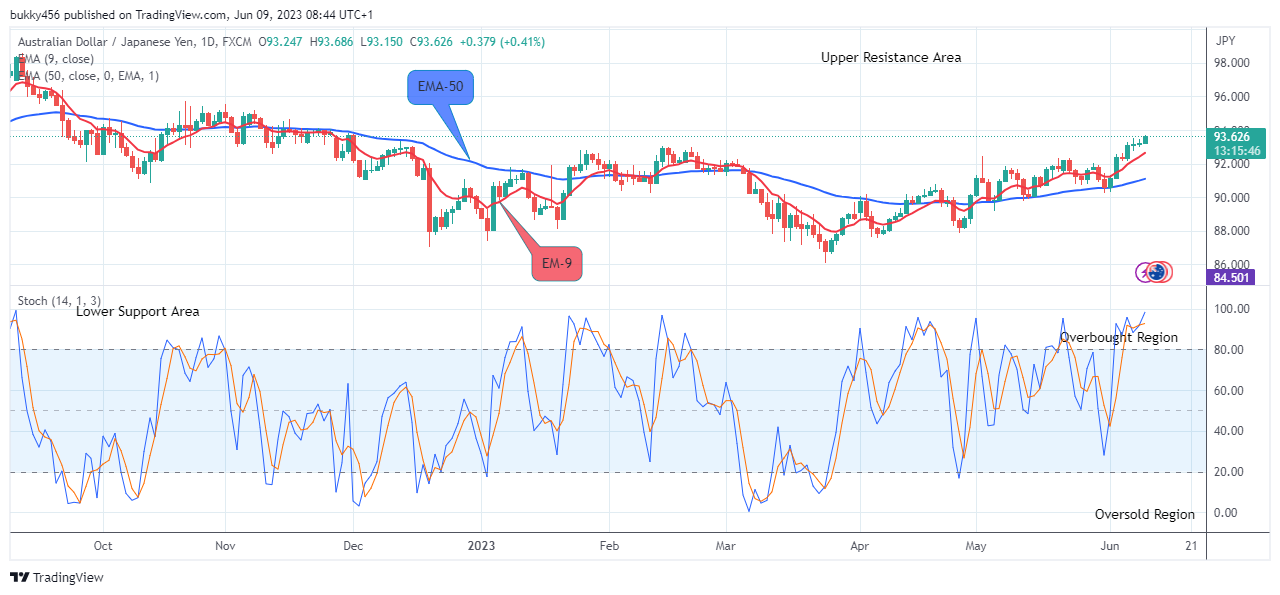
Task: Click the Dec label on the time axis
Action: click(x=353, y=546)
